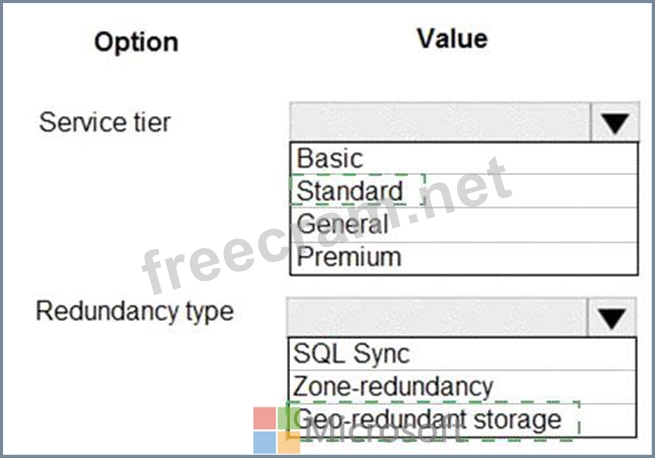The height and width of the screenshot is (458, 655).
Task: Select the Premium service tier option
Action: coord(349,256)
